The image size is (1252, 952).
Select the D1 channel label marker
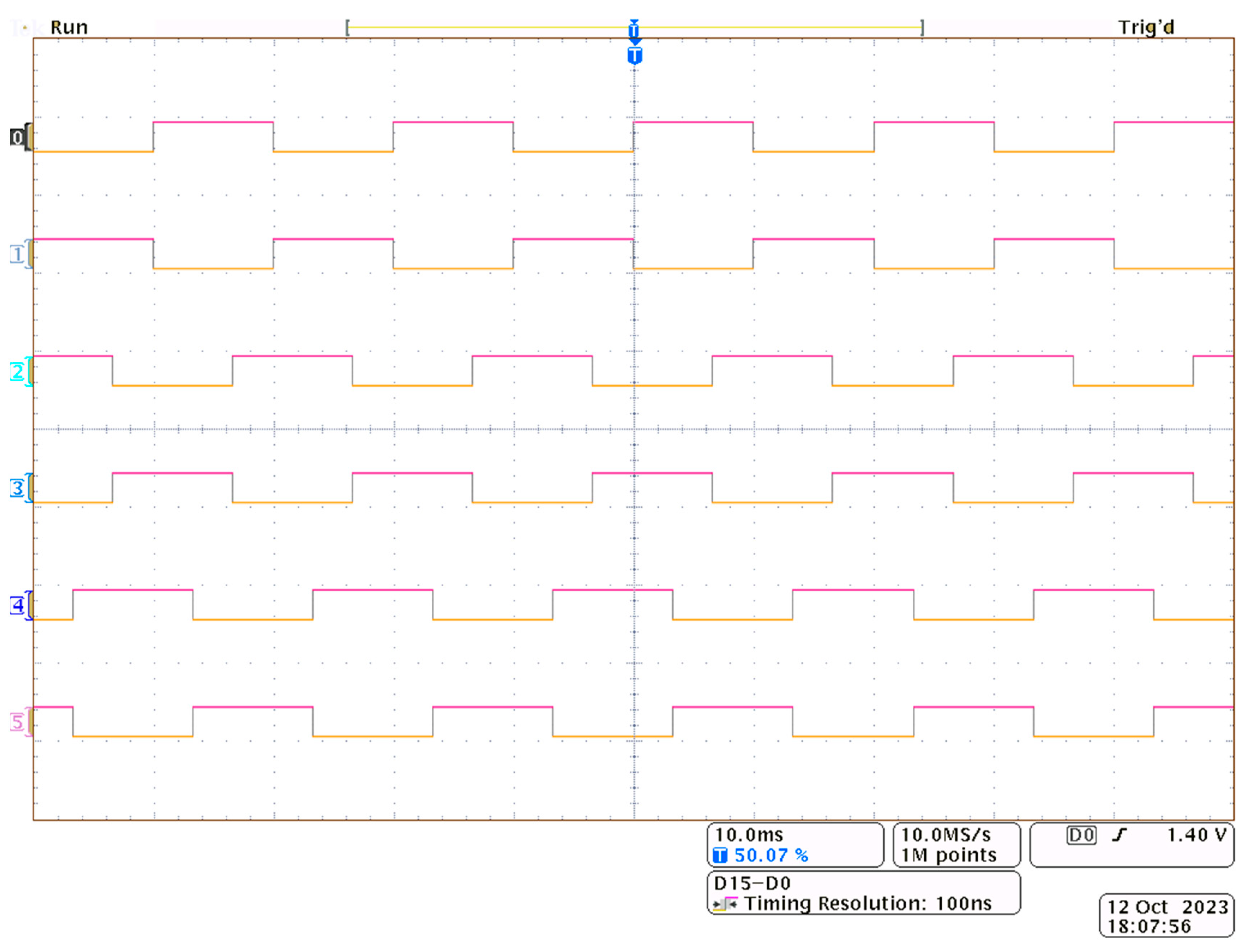(17, 255)
